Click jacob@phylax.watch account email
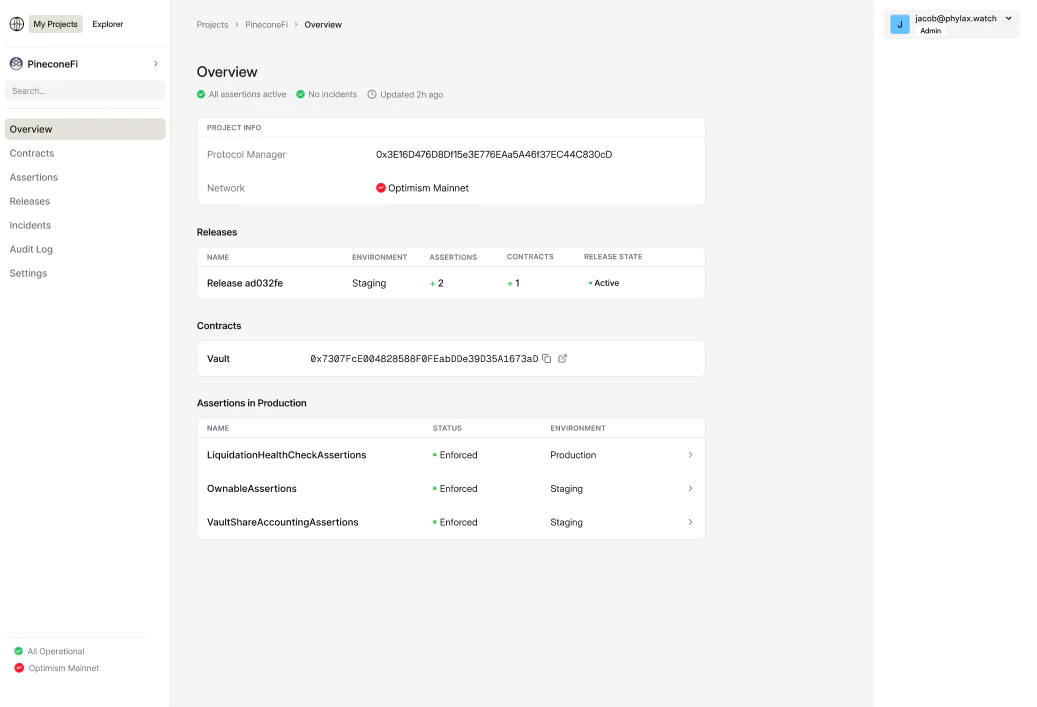 click(x=956, y=19)
